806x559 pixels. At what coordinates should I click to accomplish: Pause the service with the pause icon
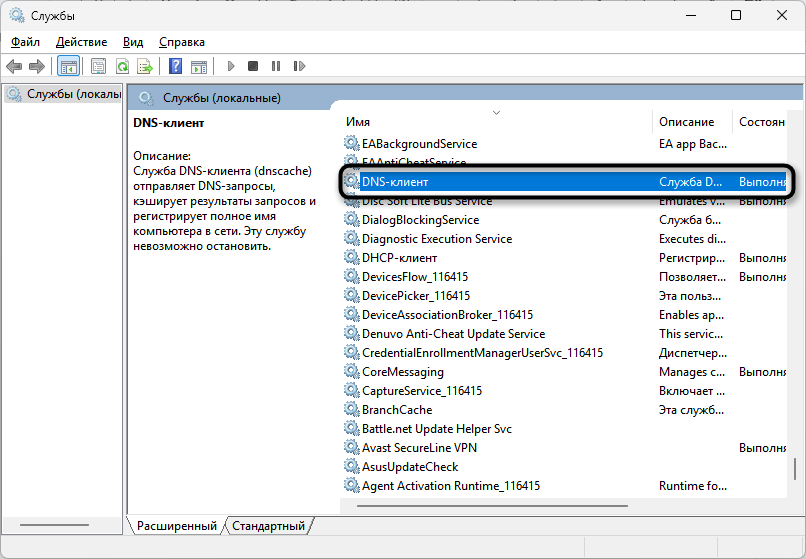[275, 66]
